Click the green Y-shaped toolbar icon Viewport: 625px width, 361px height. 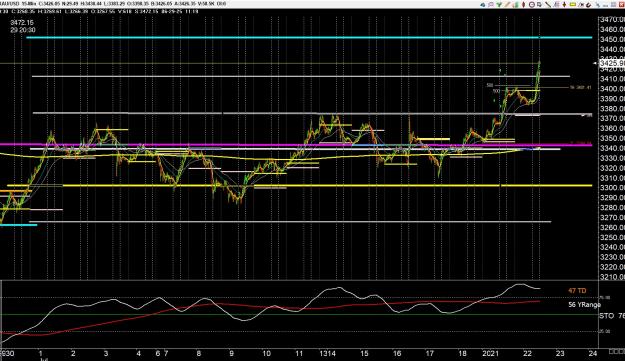click(x=499, y=5)
